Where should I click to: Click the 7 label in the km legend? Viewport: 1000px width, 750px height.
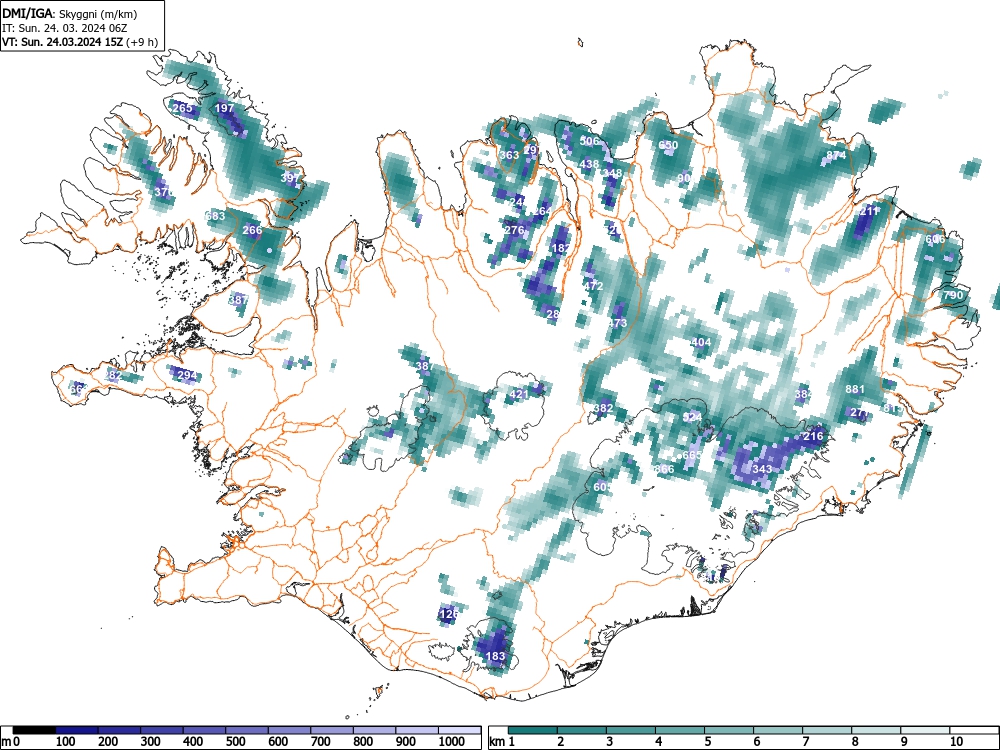(x=805, y=742)
